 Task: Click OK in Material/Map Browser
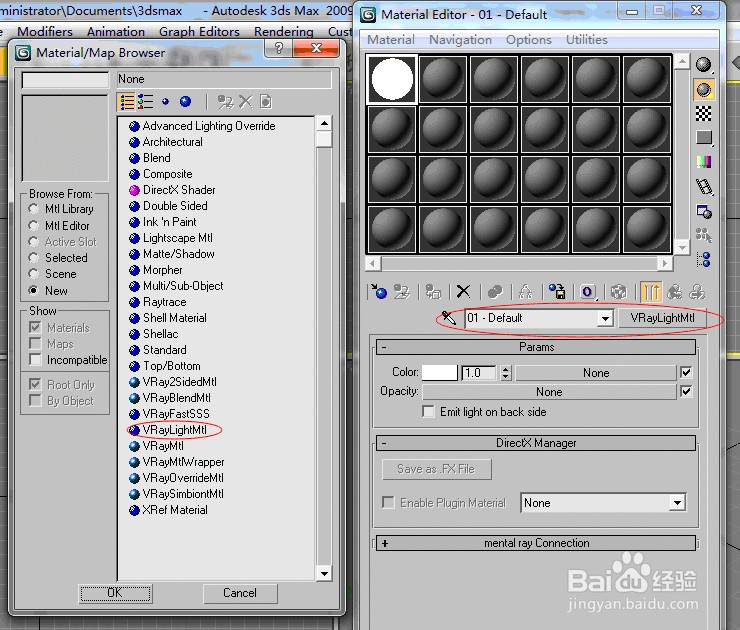115,593
